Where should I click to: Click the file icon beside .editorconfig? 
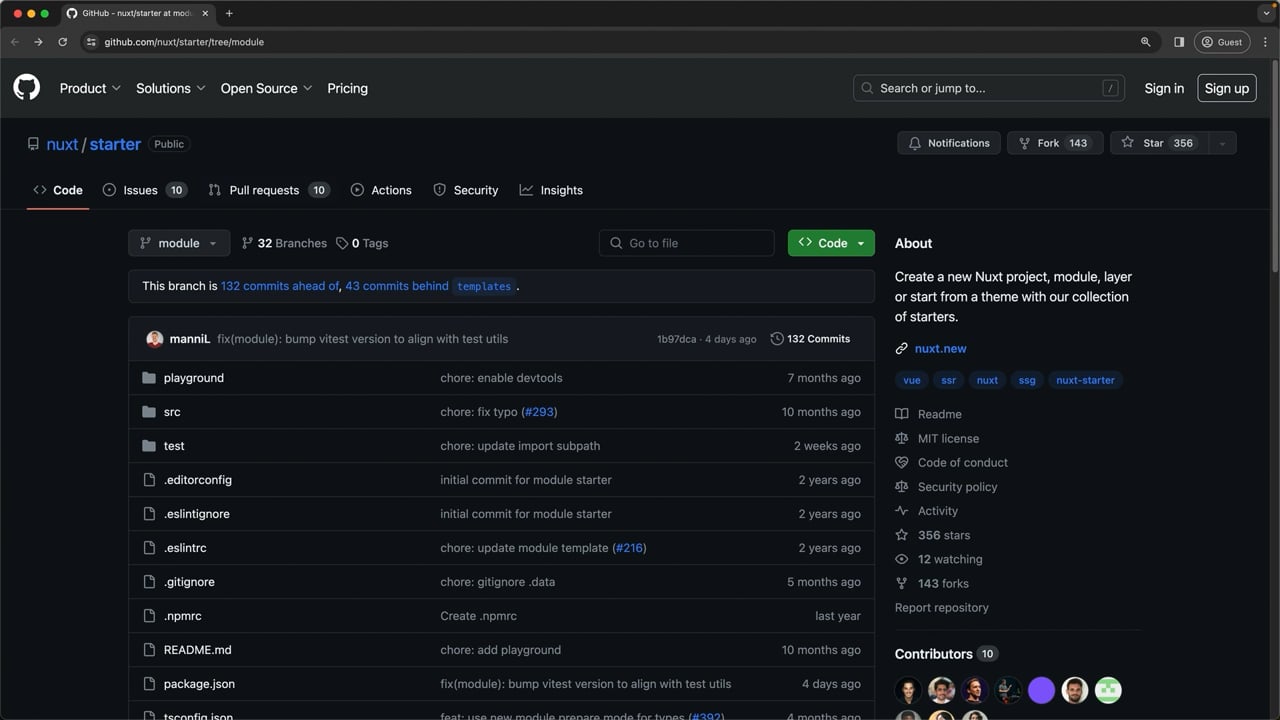(149, 480)
